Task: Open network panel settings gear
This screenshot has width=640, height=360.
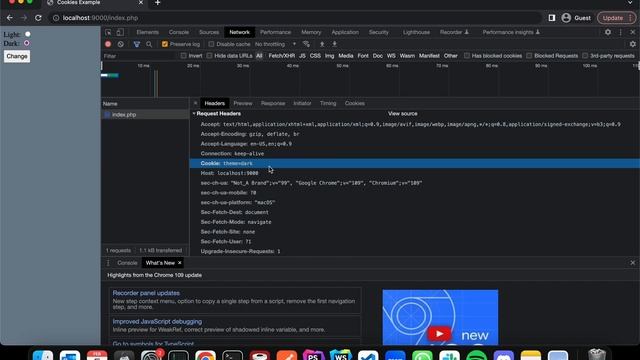Action: pyautogui.click(x=633, y=44)
